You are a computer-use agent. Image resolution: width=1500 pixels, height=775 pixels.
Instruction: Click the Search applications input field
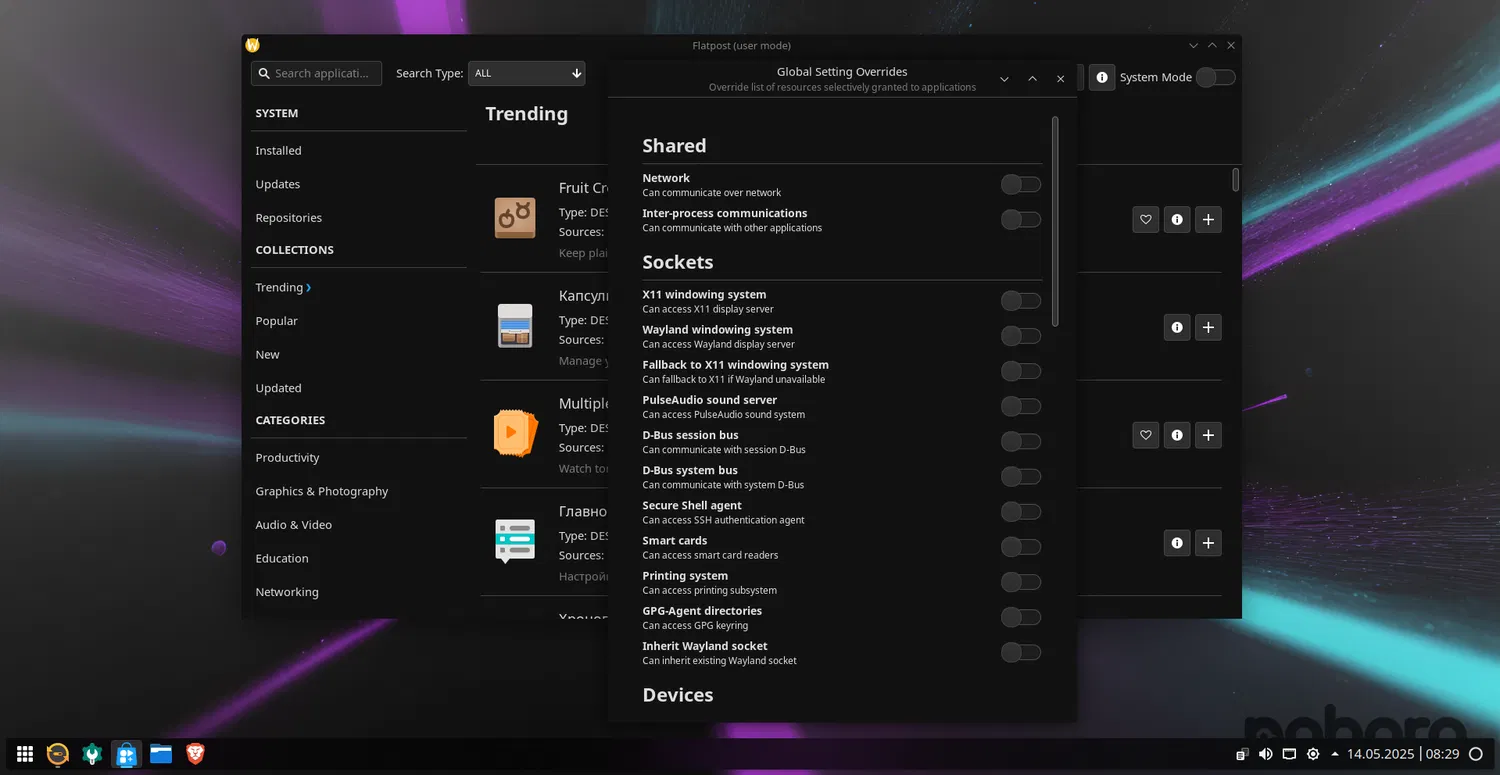[316, 73]
